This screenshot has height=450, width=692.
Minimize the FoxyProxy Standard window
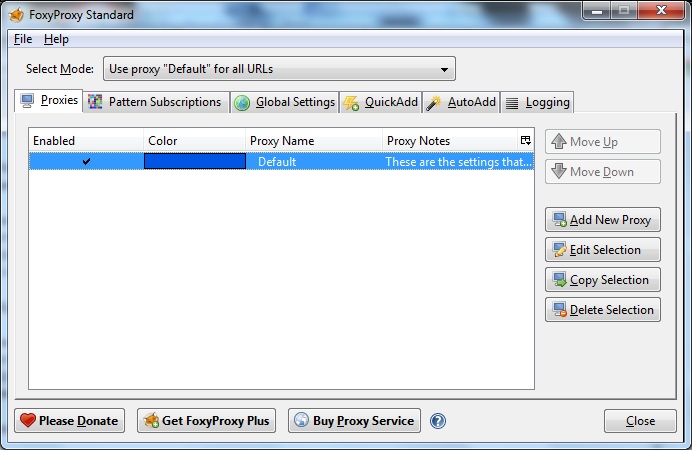(x=597, y=11)
